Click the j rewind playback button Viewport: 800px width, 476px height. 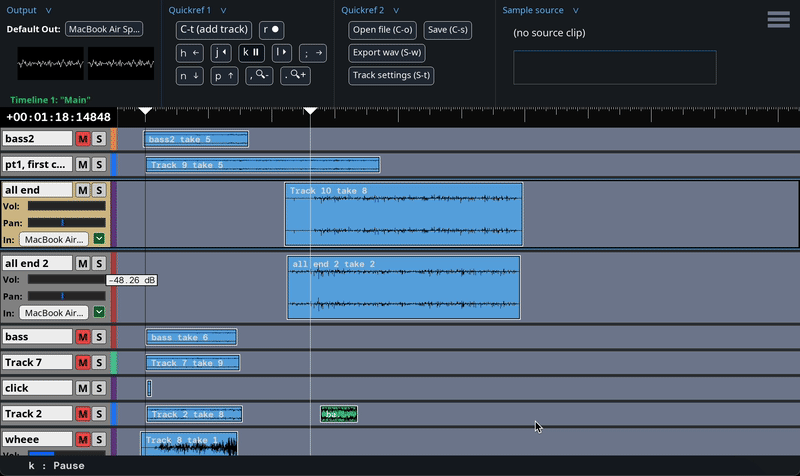pos(221,53)
